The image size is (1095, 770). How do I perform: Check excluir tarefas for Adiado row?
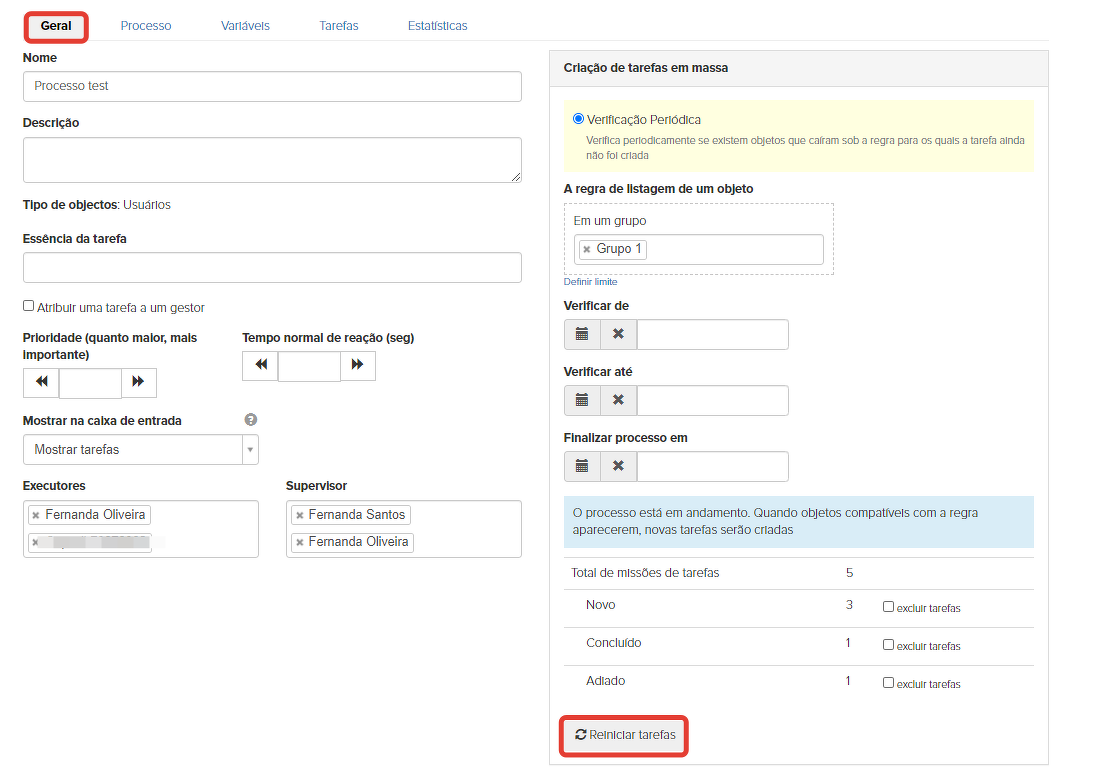[888, 683]
